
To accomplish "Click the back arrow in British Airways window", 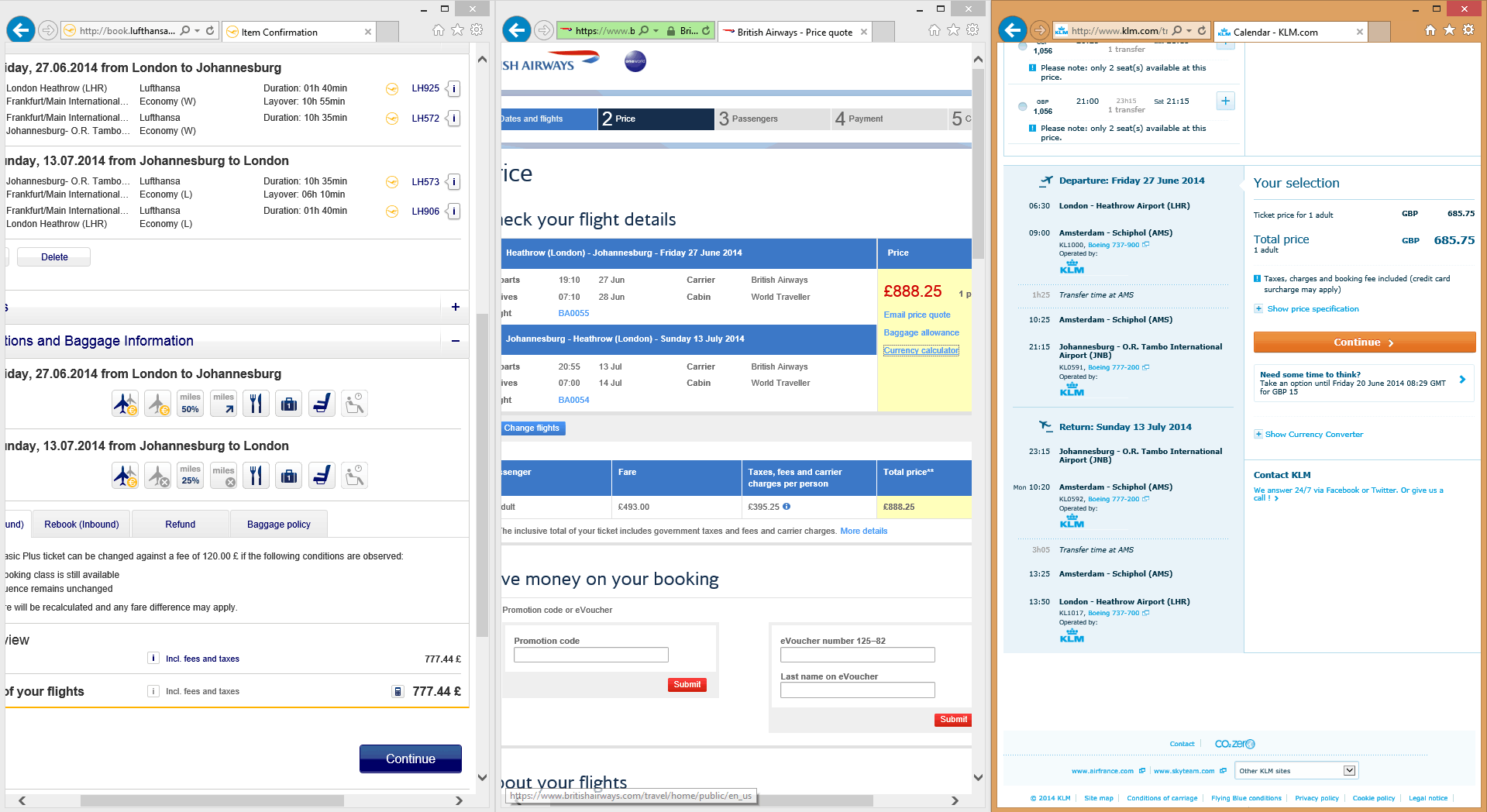I will [x=516, y=30].
